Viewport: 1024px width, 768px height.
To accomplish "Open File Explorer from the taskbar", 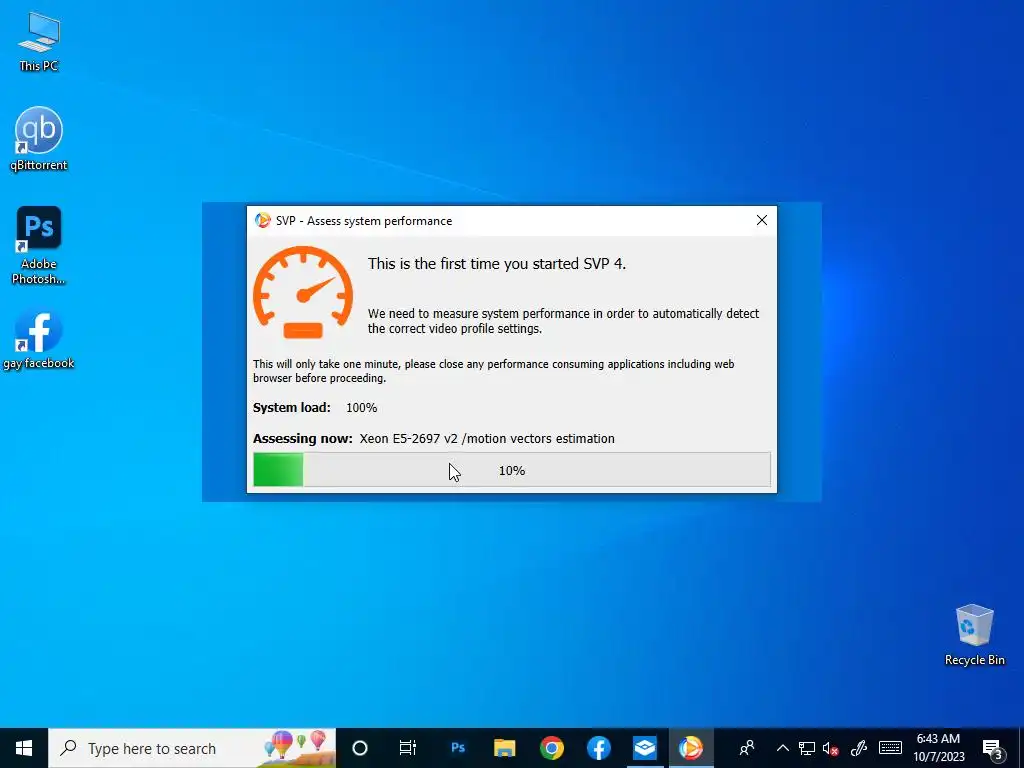I will 504,748.
